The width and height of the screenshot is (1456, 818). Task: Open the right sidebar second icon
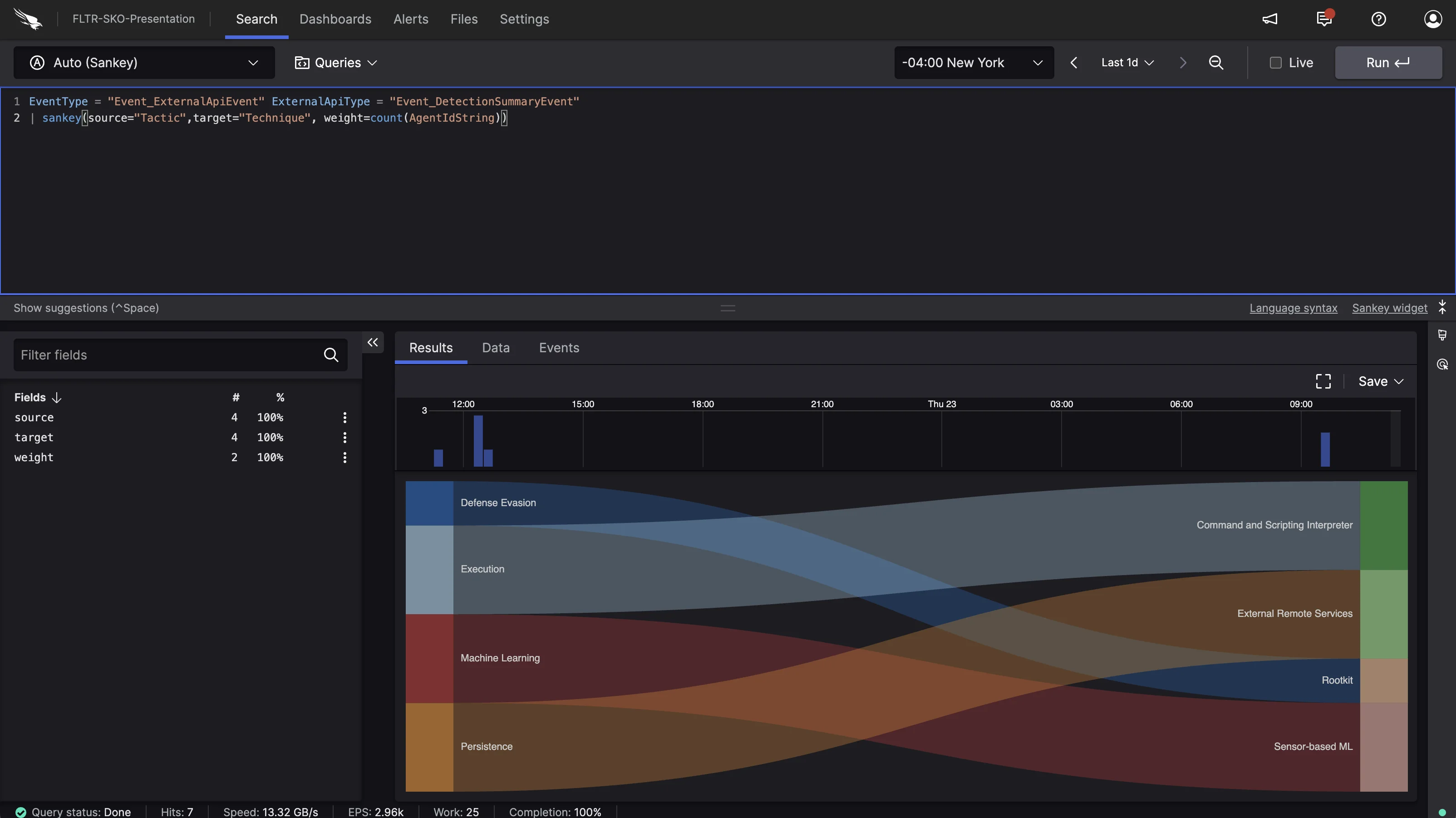point(1442,365)
